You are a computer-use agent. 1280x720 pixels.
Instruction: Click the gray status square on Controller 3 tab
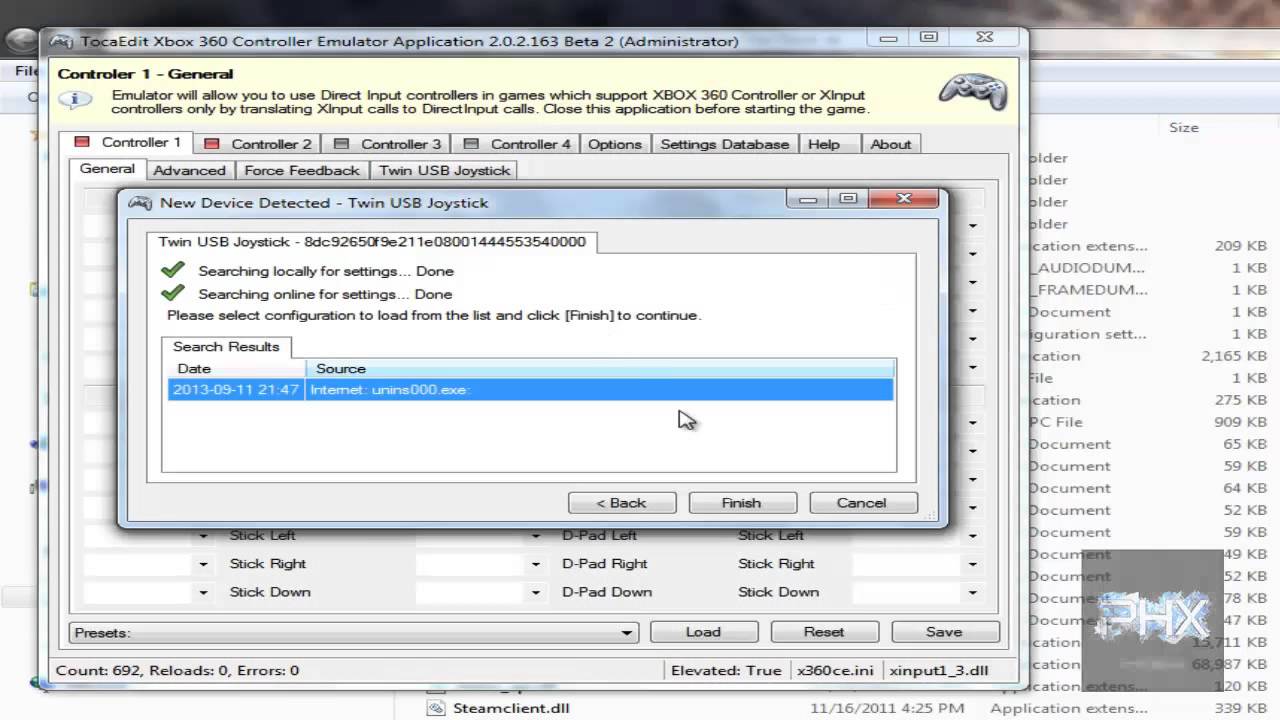click(x=342, y=144)
